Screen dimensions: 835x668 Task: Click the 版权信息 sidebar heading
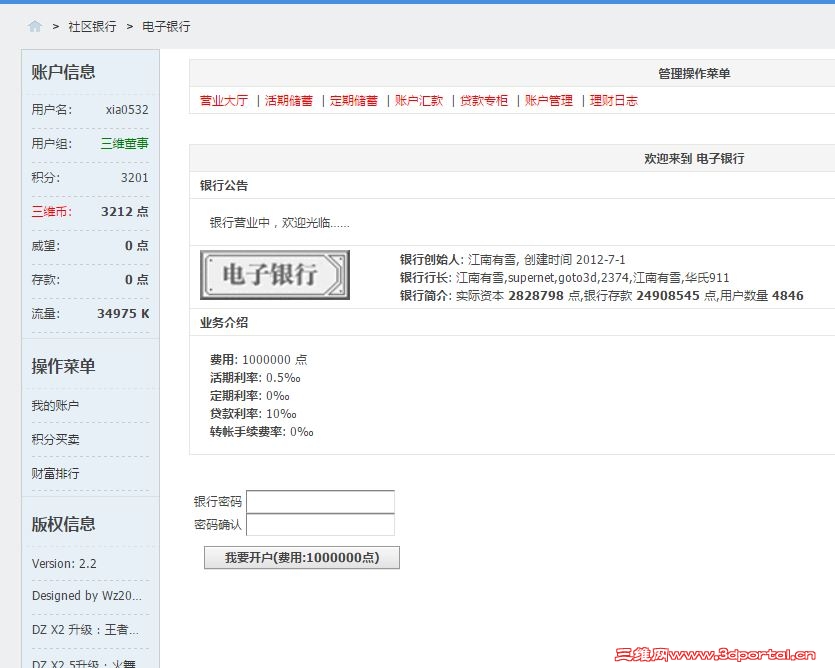coord(63,524)
